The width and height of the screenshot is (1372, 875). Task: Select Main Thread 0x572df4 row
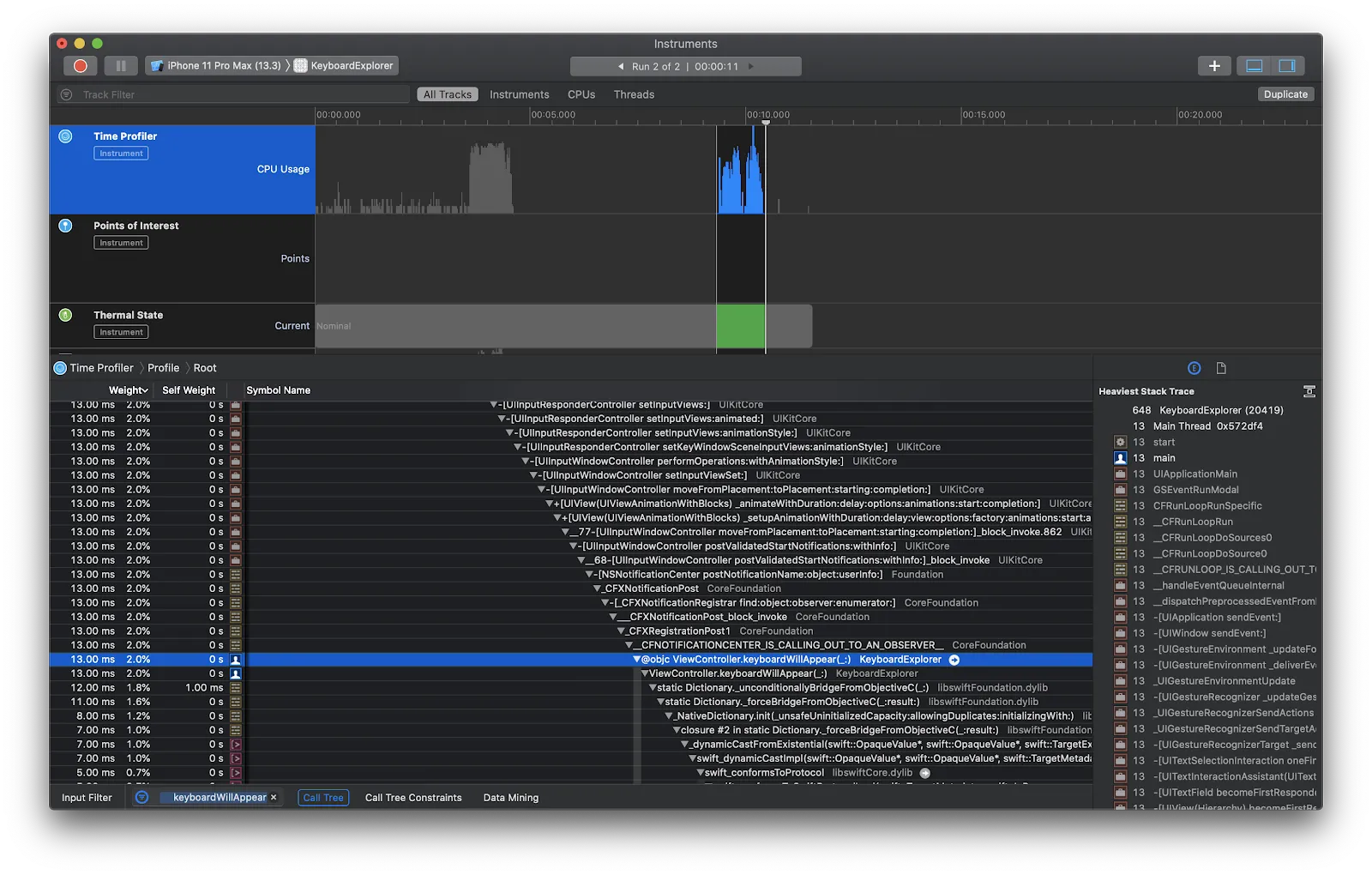coord(1207,426)
